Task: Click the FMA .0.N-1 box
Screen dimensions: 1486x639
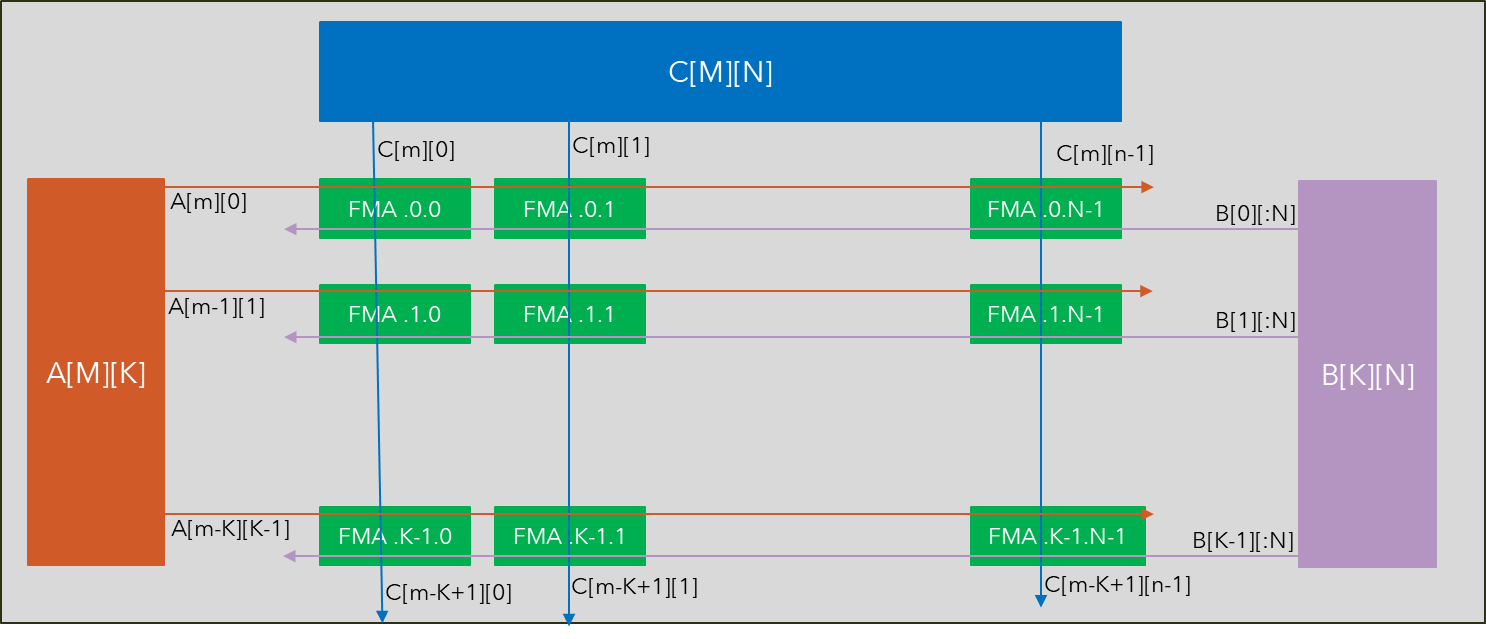Action: pos(1046,209)
